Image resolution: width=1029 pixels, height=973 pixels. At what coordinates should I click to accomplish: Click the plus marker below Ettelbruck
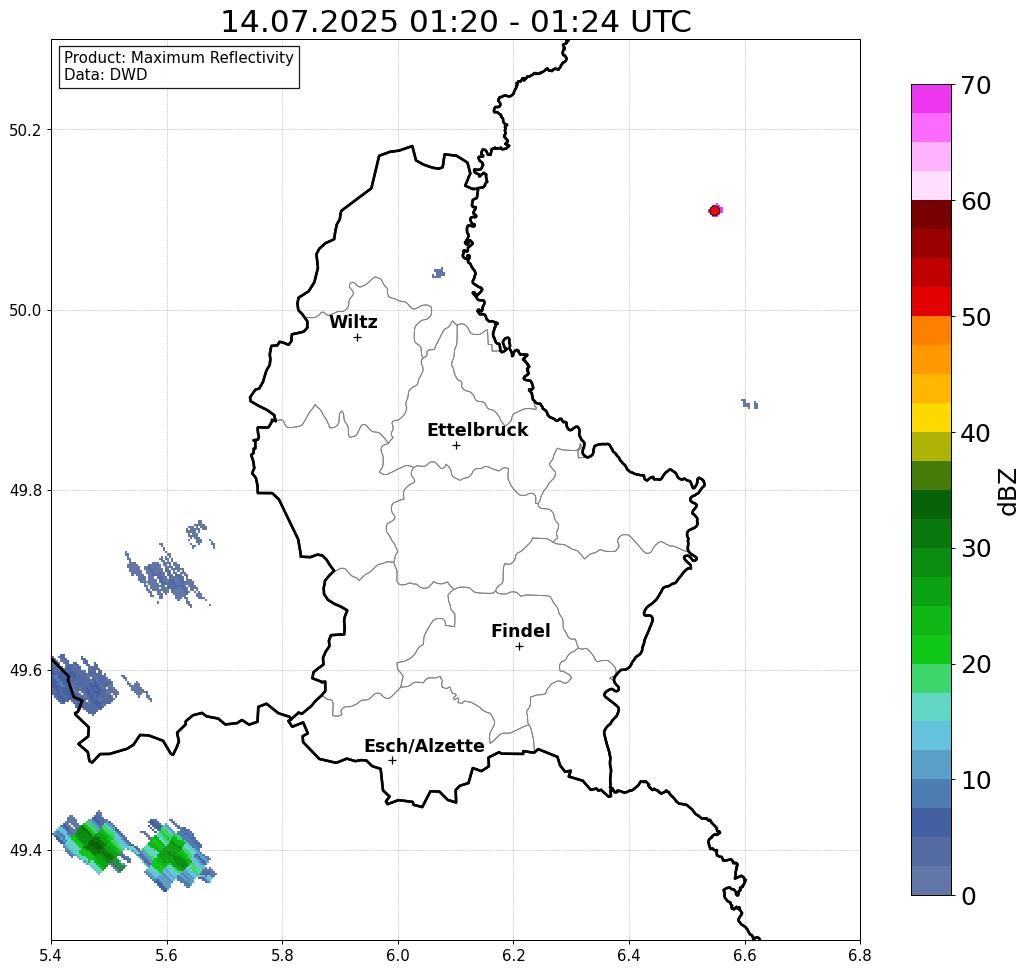point(457,445)
